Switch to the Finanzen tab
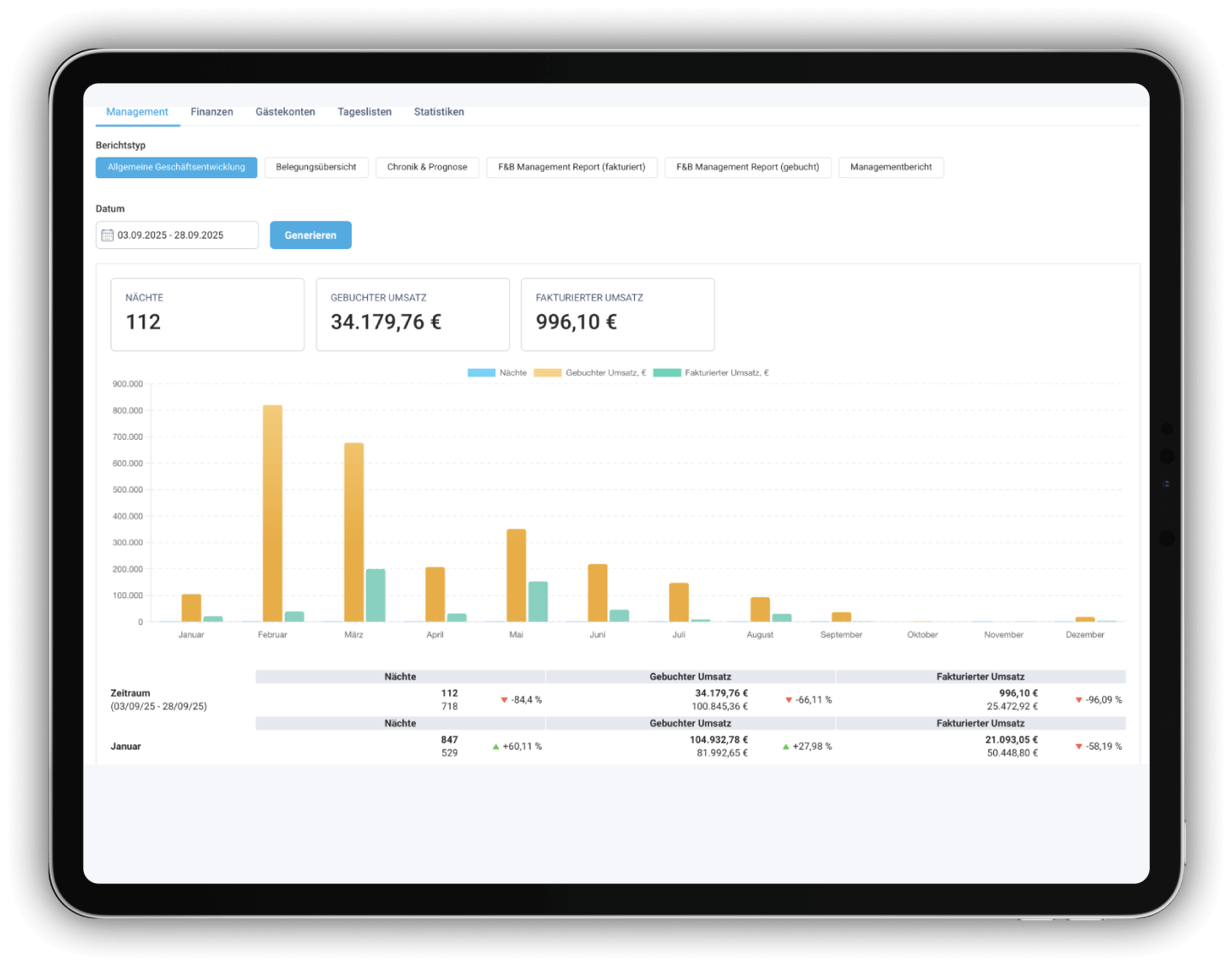 [211, 112]
